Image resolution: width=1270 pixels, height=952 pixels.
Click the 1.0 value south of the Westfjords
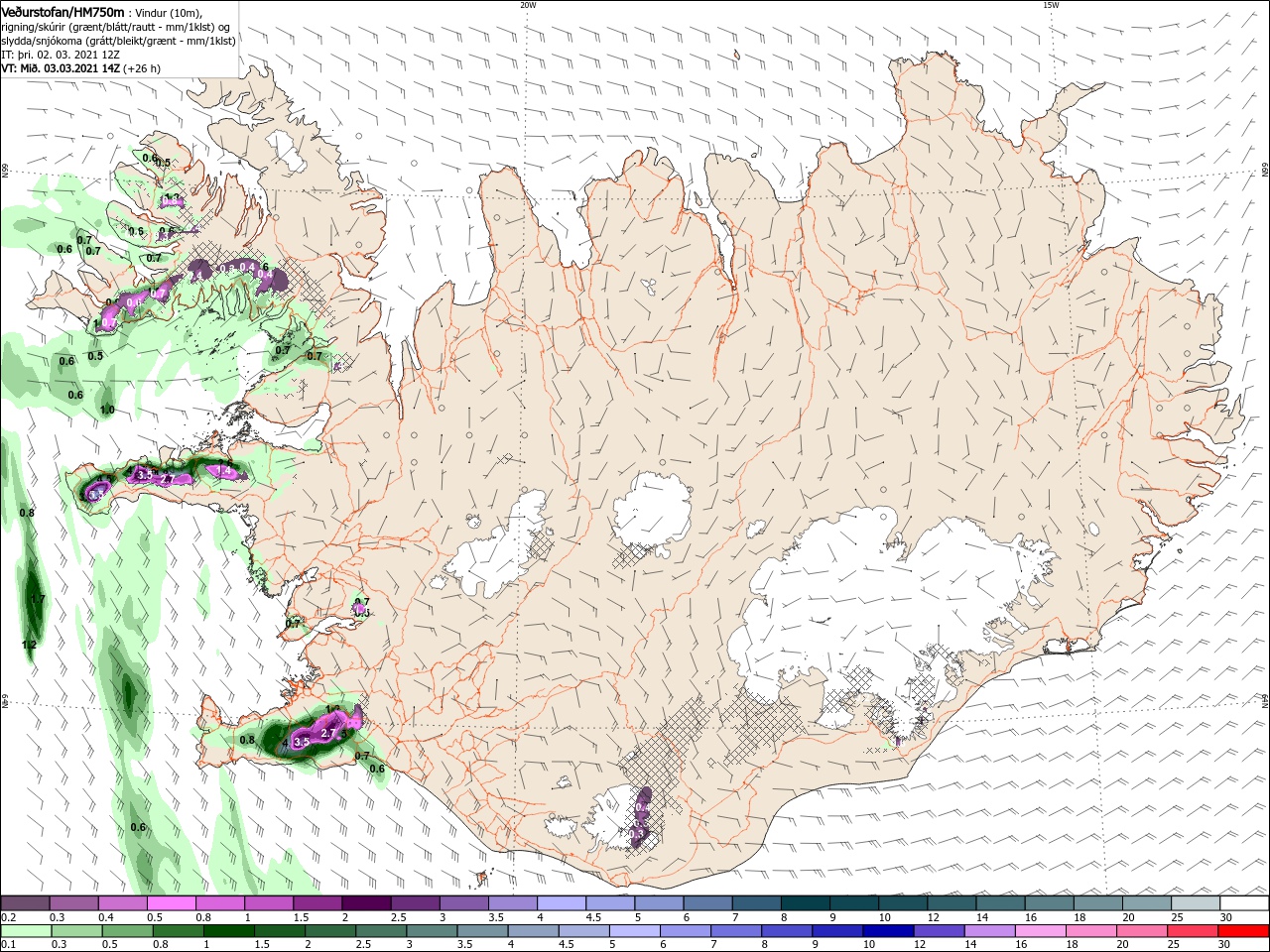(107, 410)
